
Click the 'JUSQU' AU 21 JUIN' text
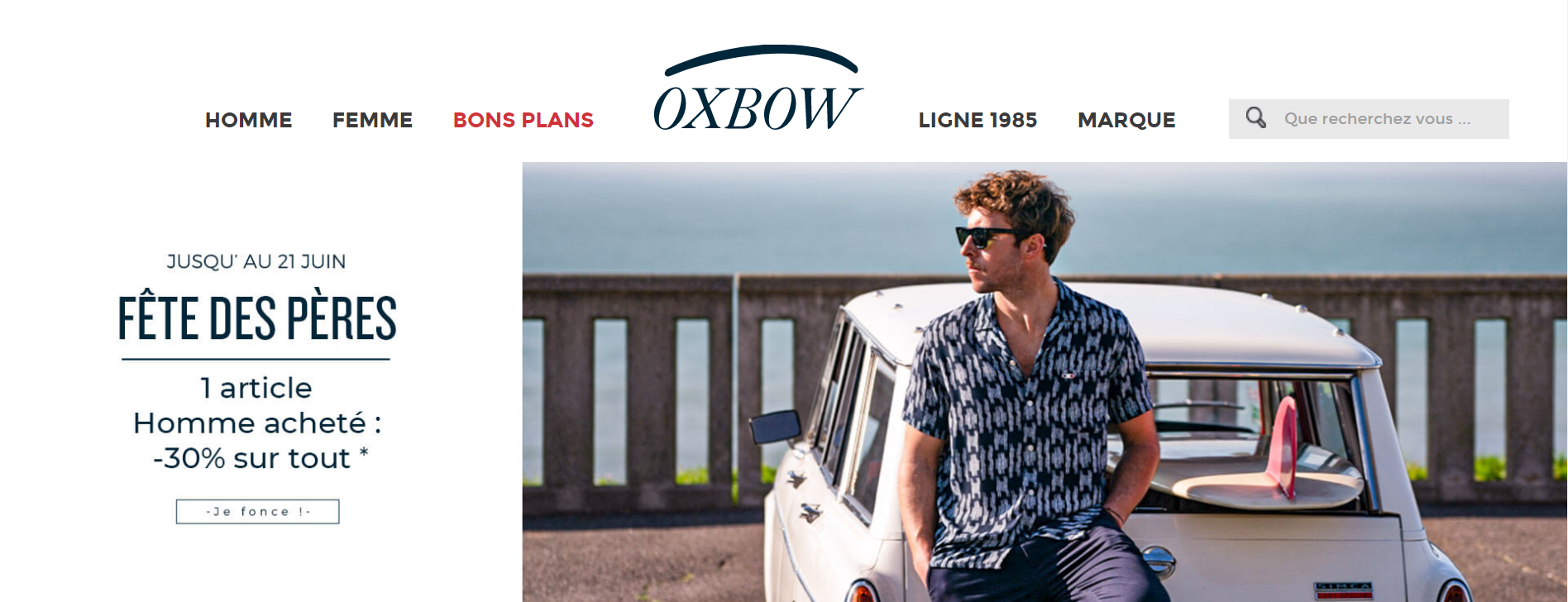coord(256,261)
